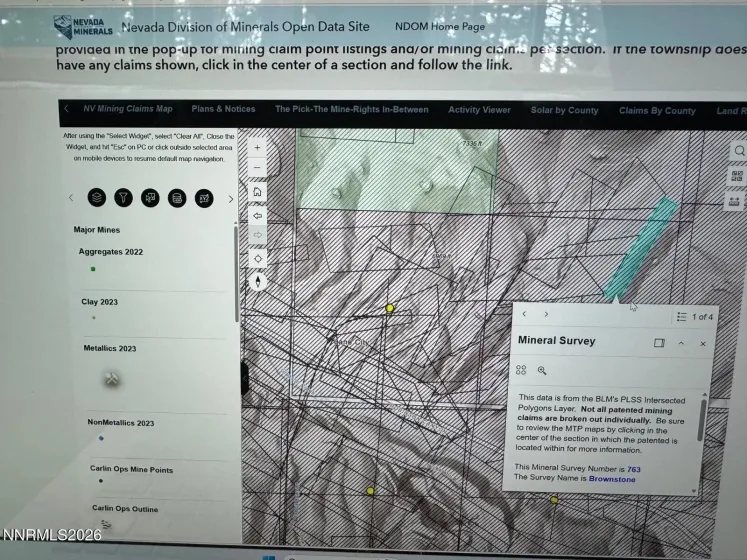The image size is (747, 560).
Task: Dock the Mineral Survey popup
Action: click(x=659, y=343)
